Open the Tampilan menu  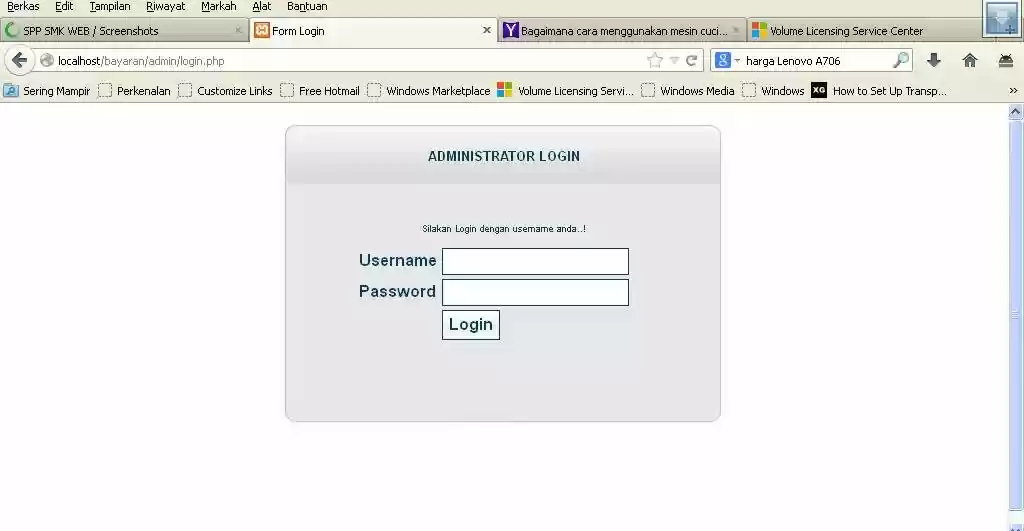tap(110, 7)
